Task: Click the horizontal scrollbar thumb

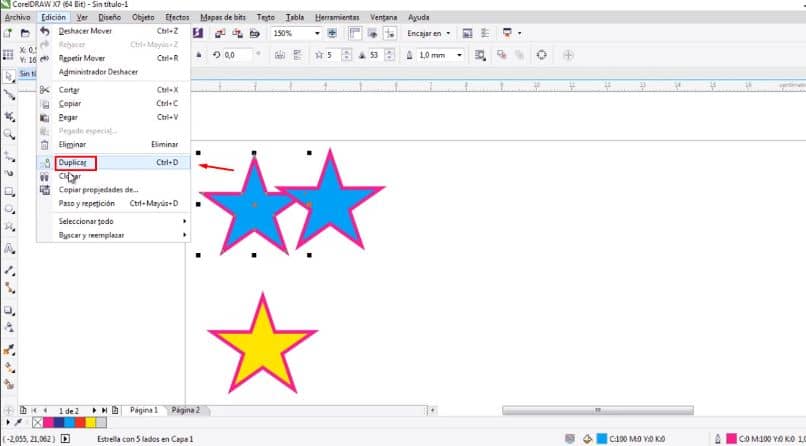Action: coord(598,410)
